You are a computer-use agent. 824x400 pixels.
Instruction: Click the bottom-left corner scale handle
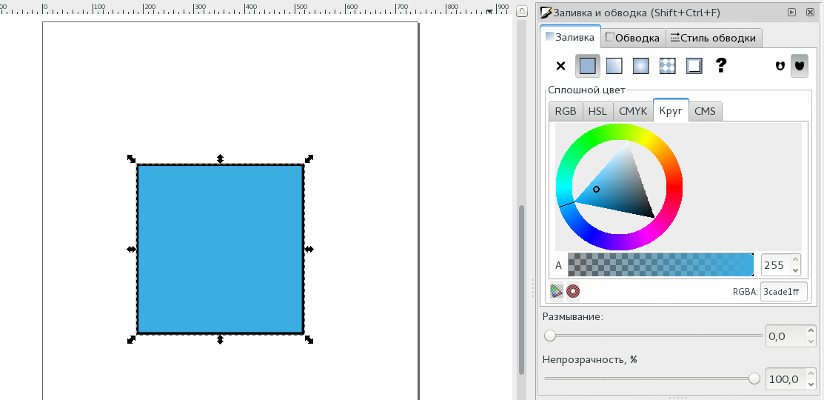131,340
